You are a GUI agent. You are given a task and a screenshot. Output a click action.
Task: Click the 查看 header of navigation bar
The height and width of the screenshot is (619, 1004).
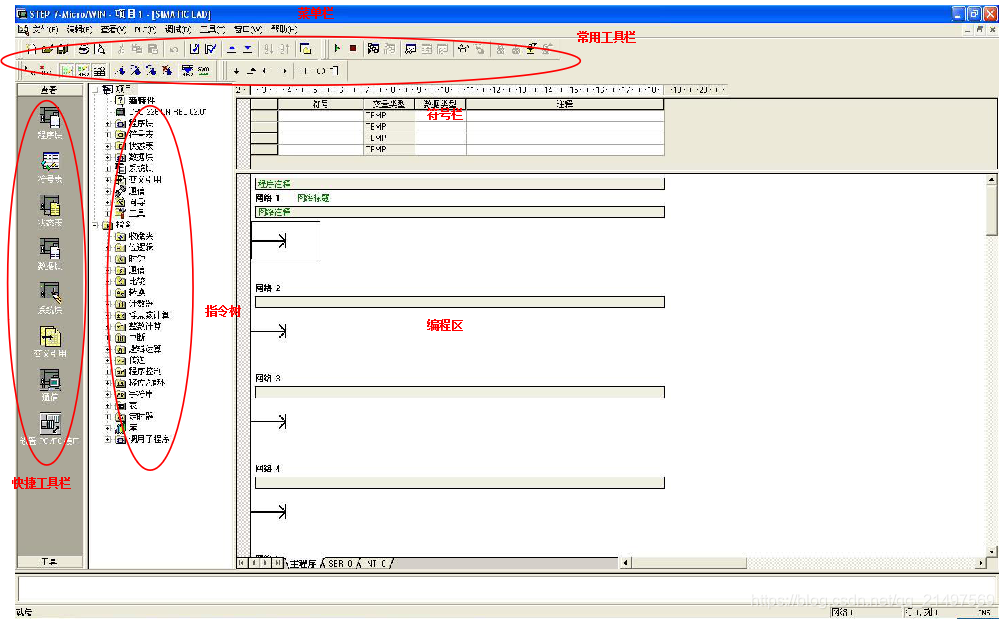(x=49, y=90)
